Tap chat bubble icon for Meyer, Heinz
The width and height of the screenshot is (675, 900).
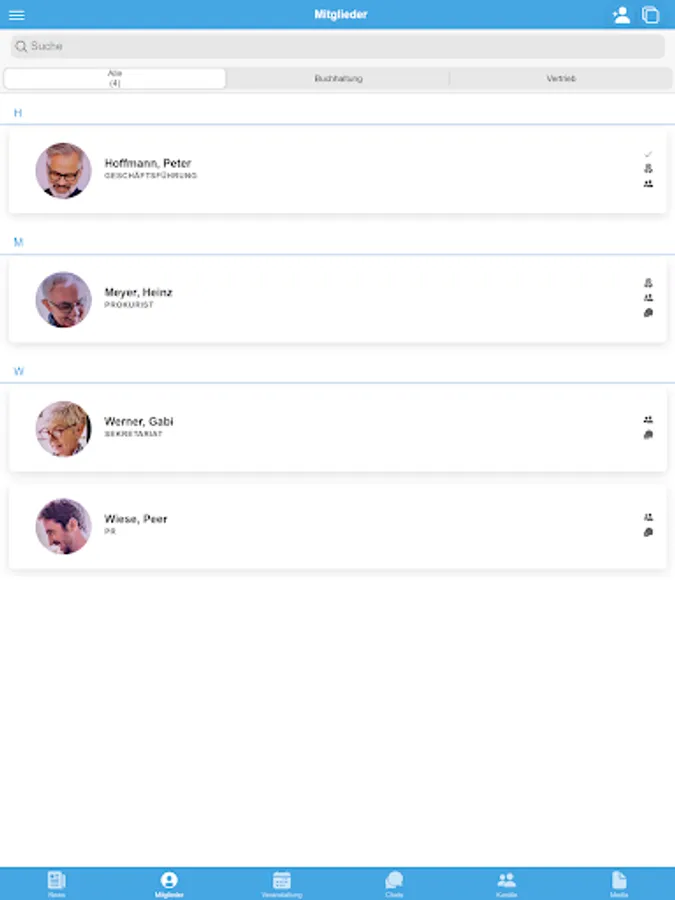648,313
